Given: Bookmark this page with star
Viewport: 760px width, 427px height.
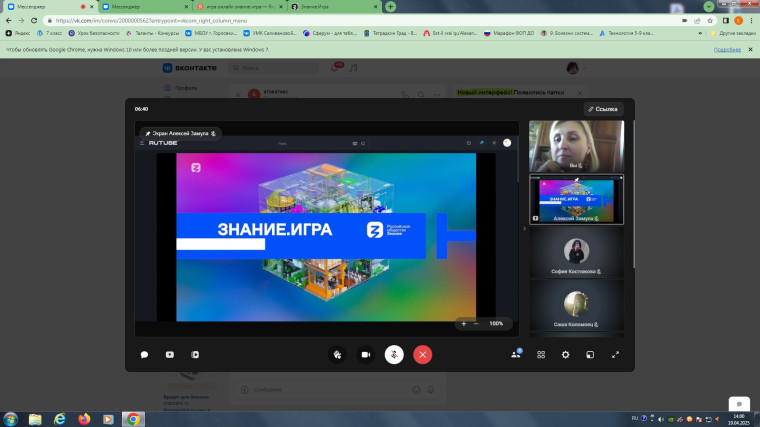Looking at the screenshot, I should pos(710,20).
